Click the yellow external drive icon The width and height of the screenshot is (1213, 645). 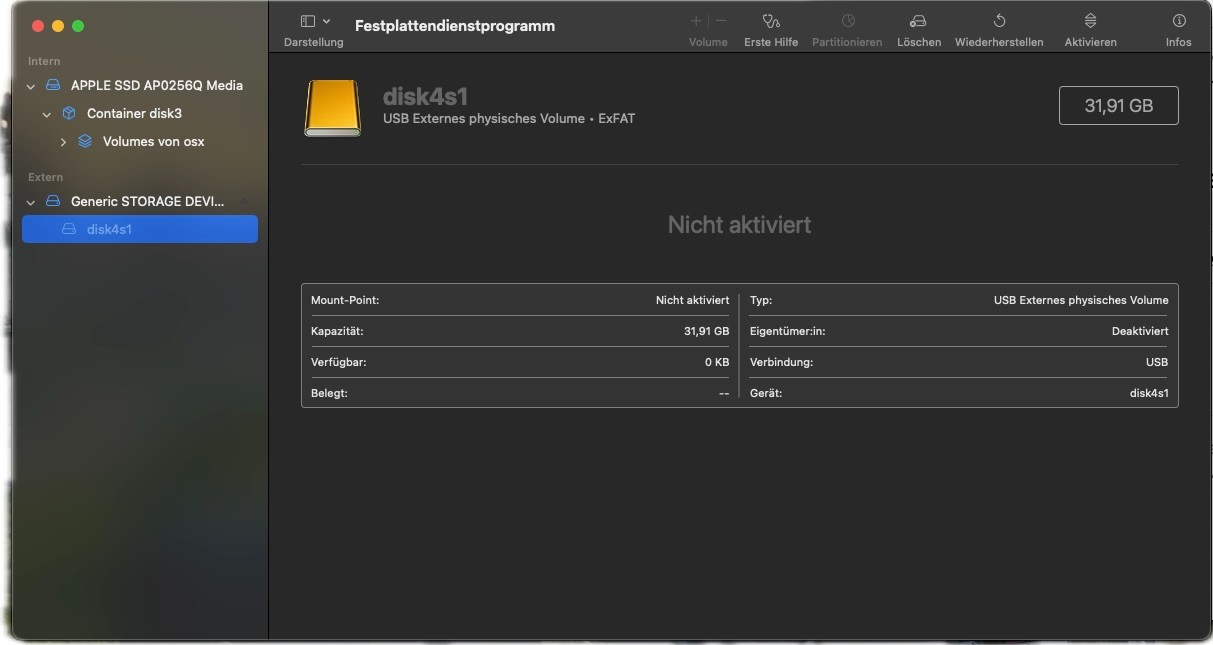[x=332, y=108]
